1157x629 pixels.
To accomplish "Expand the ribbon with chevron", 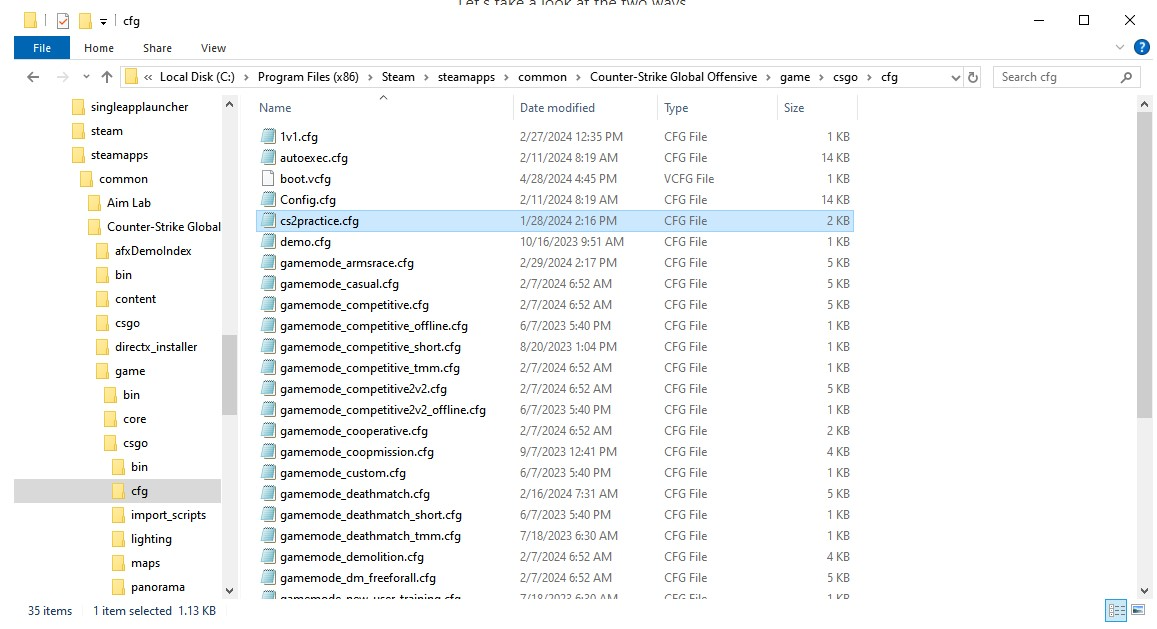I will (1119, 47).
